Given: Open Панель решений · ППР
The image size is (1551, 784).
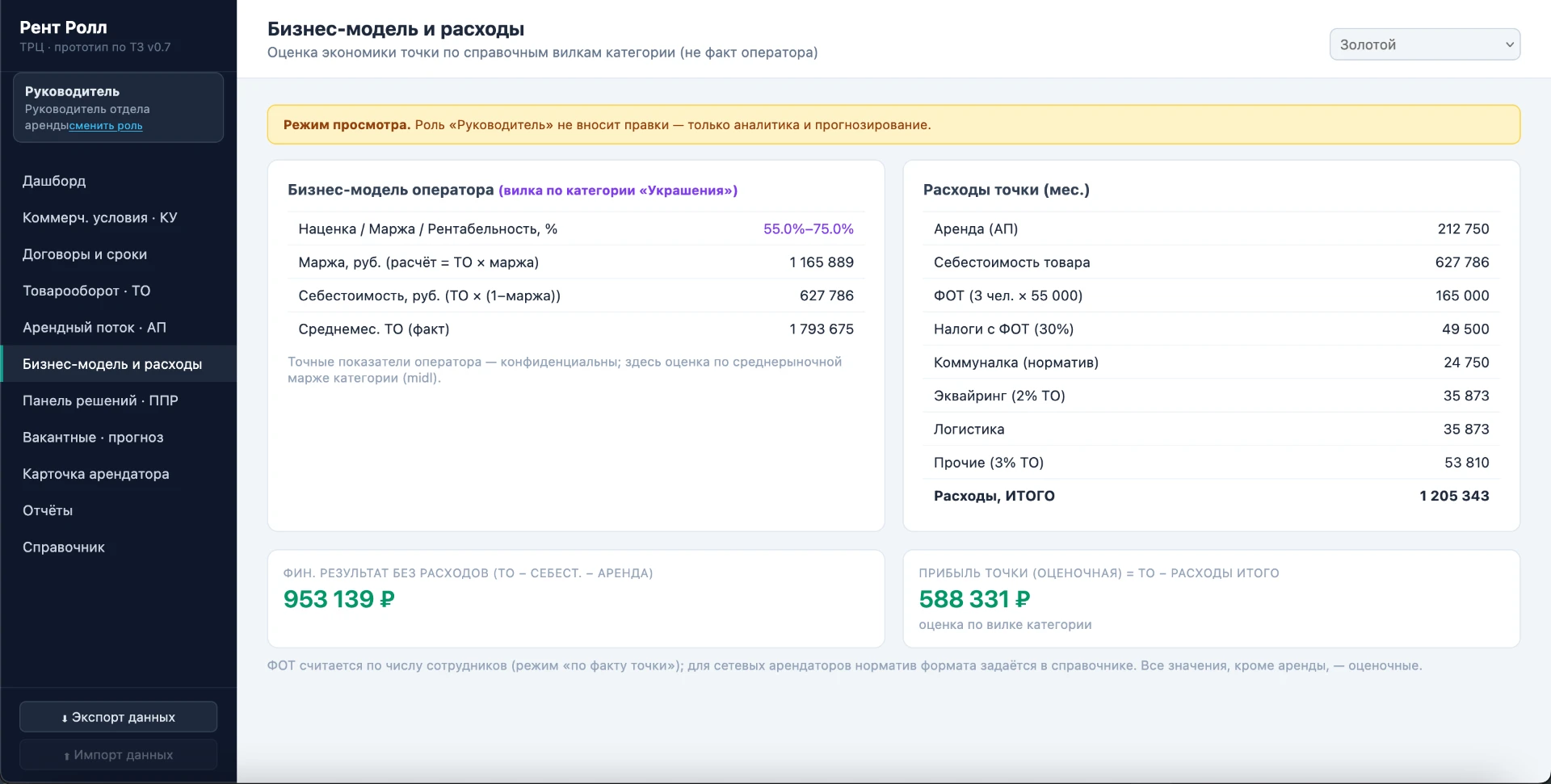Looking at the screenshot, I should pyautogui.click(x=118, y=400).
